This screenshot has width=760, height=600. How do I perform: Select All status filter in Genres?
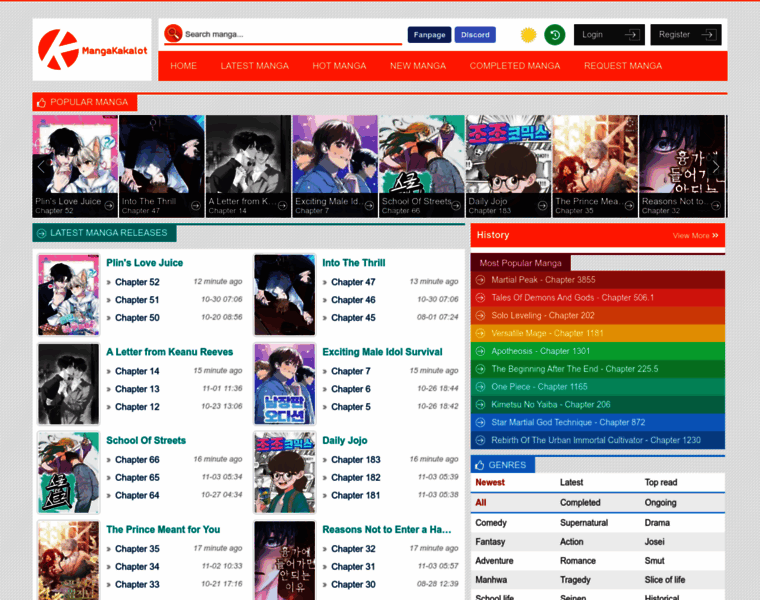tap(481, 503)
